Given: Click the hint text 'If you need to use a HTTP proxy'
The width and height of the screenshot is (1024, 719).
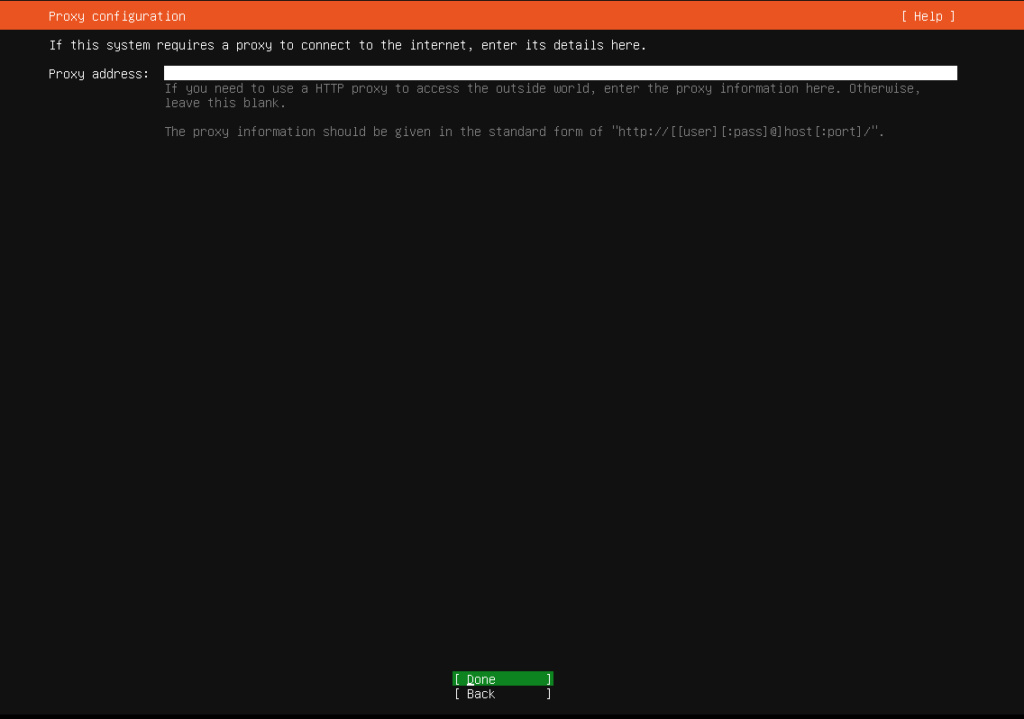Looking at the screenshot, I should click(x=542, y=95).
